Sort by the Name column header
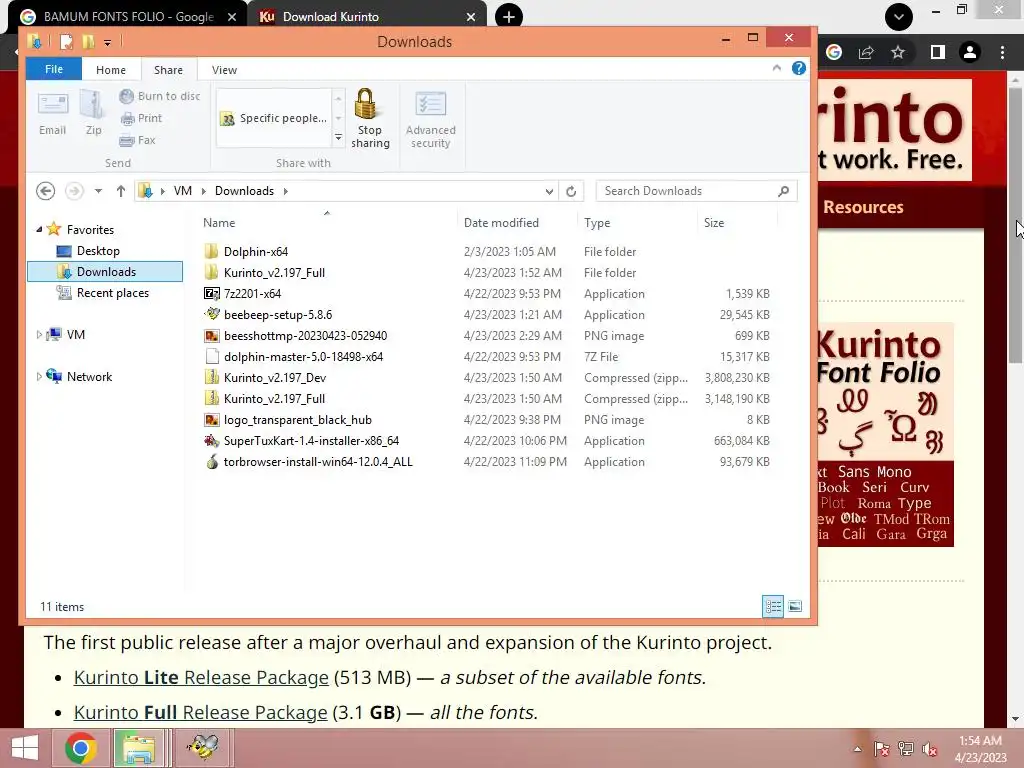Screen dimensions: 1024x768 click(327, 223)
